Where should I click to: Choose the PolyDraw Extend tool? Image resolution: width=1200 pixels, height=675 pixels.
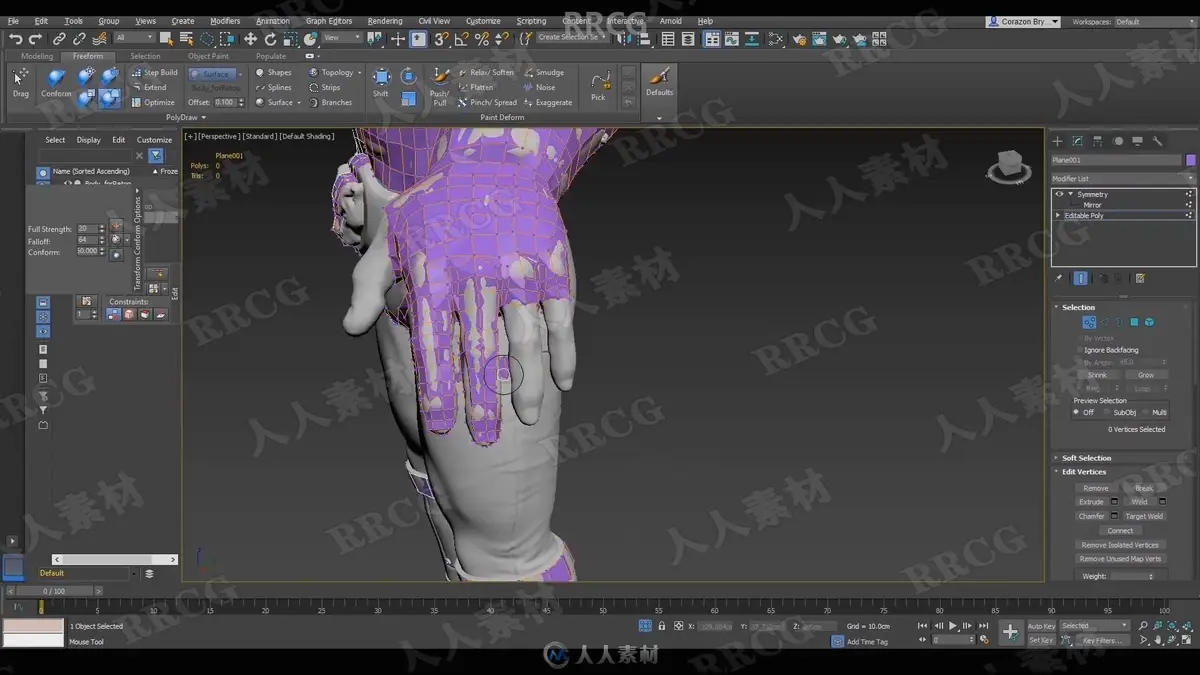pos(150,88)
